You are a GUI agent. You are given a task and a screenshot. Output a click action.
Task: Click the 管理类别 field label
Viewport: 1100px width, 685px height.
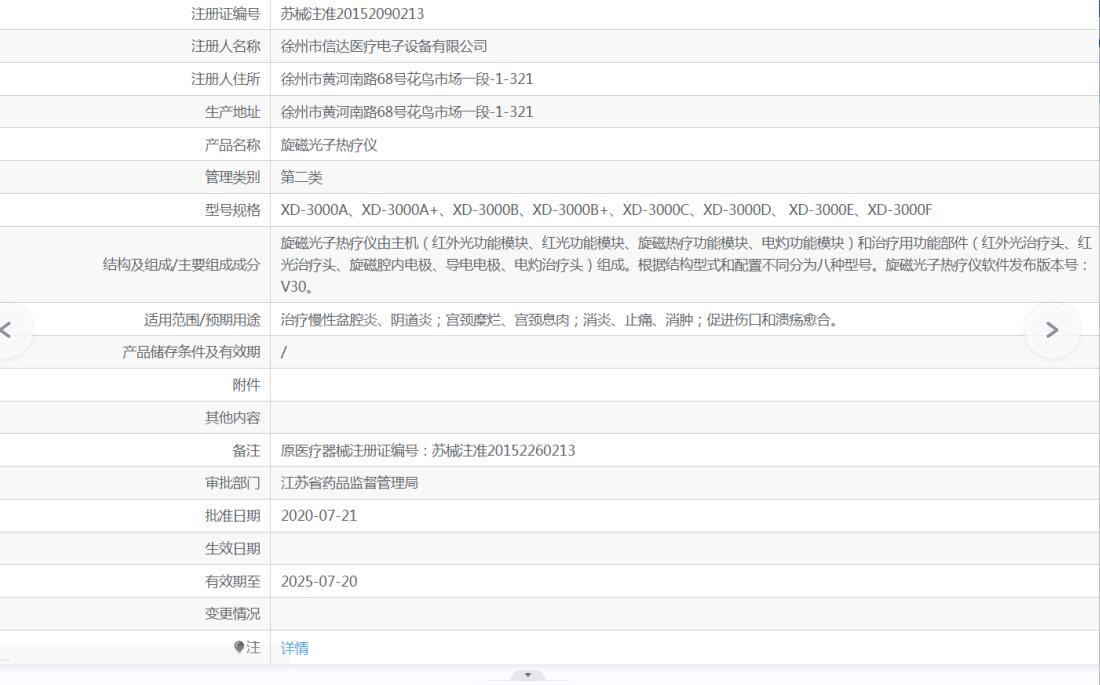coord(232,177)
